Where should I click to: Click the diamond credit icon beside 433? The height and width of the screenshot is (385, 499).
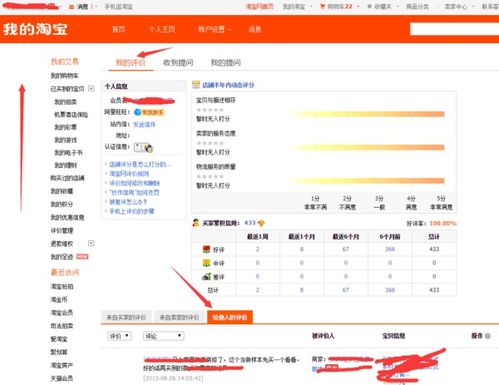261,223
